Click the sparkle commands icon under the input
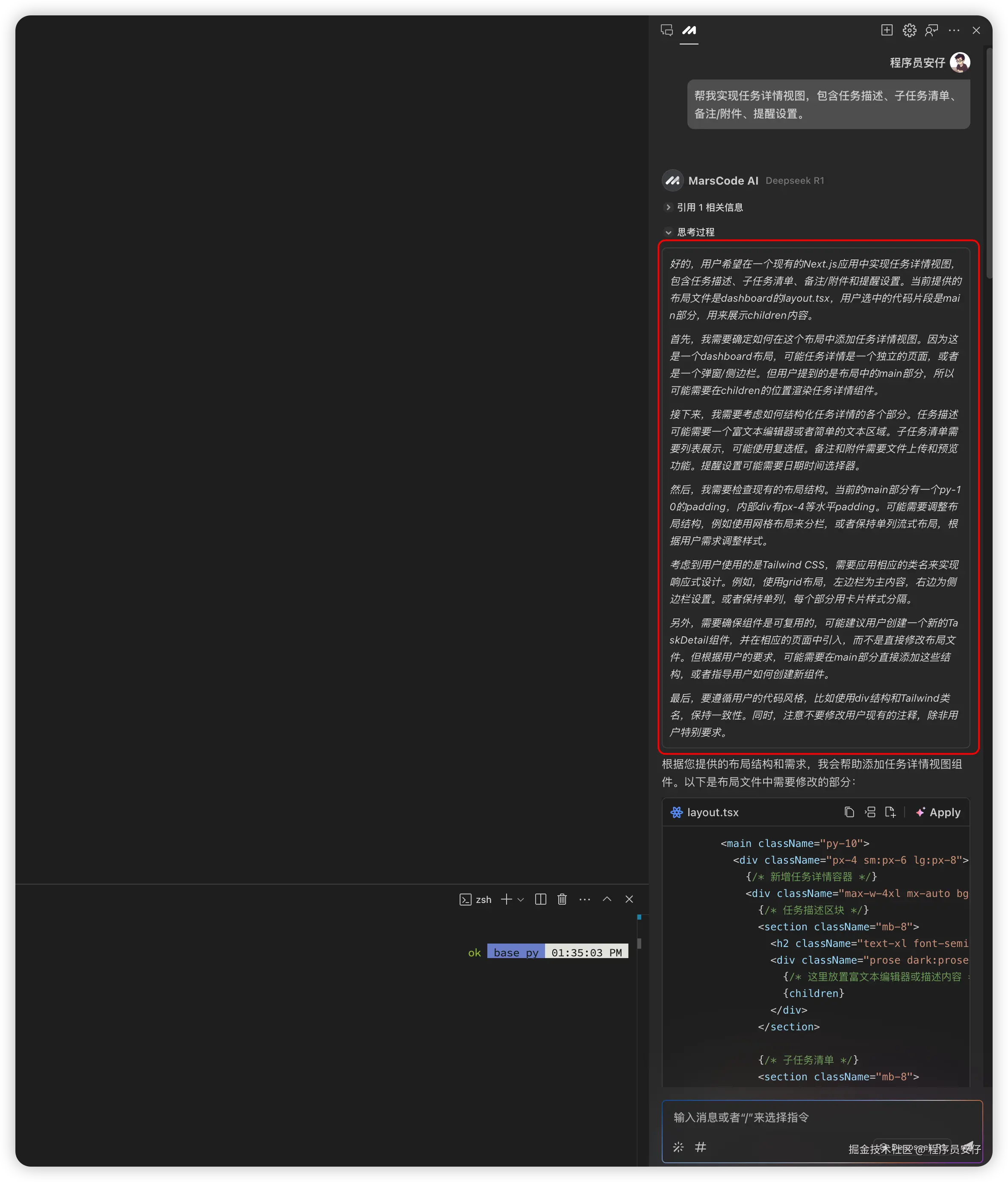Viewport: 1008px width, 1182px height. (678, 1147)
